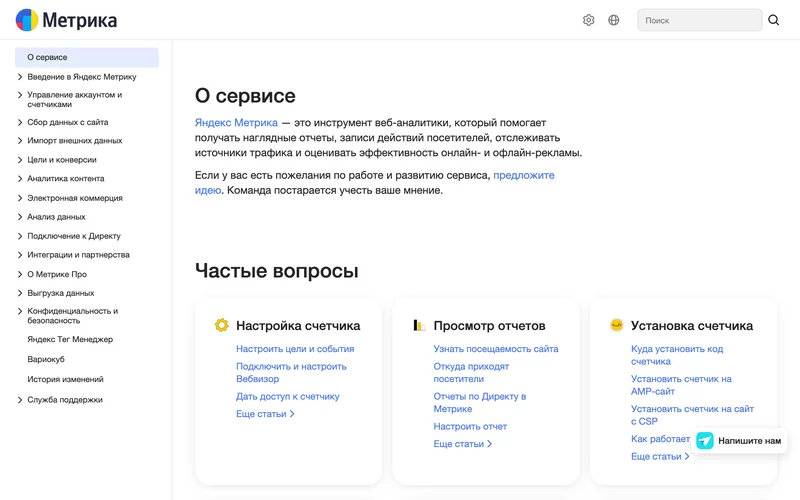Open Вариокуб sidebar item
This screenshot has height=500, width=800.
46,359
